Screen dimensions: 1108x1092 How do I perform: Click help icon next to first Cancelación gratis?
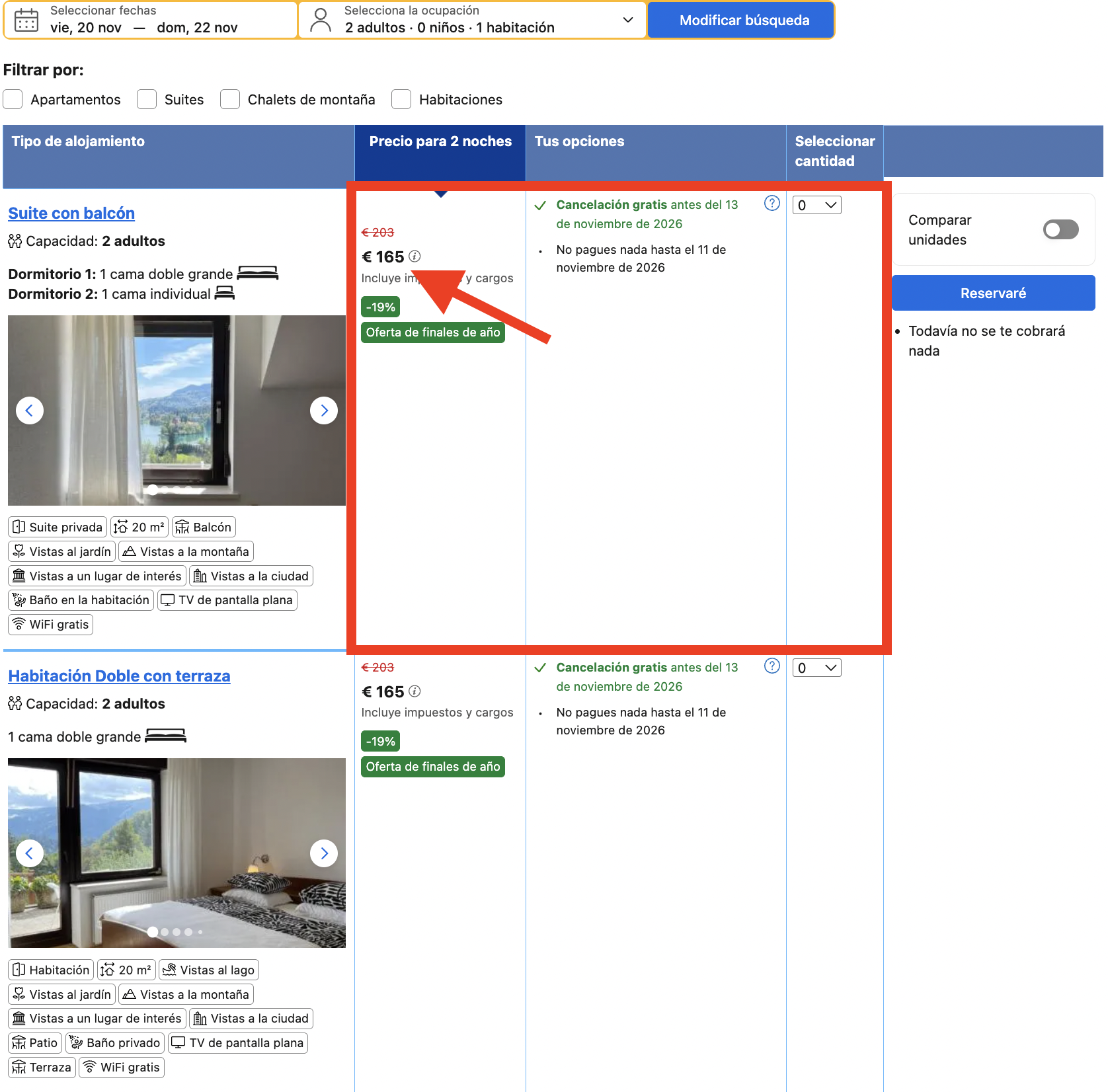click(772, 204)
